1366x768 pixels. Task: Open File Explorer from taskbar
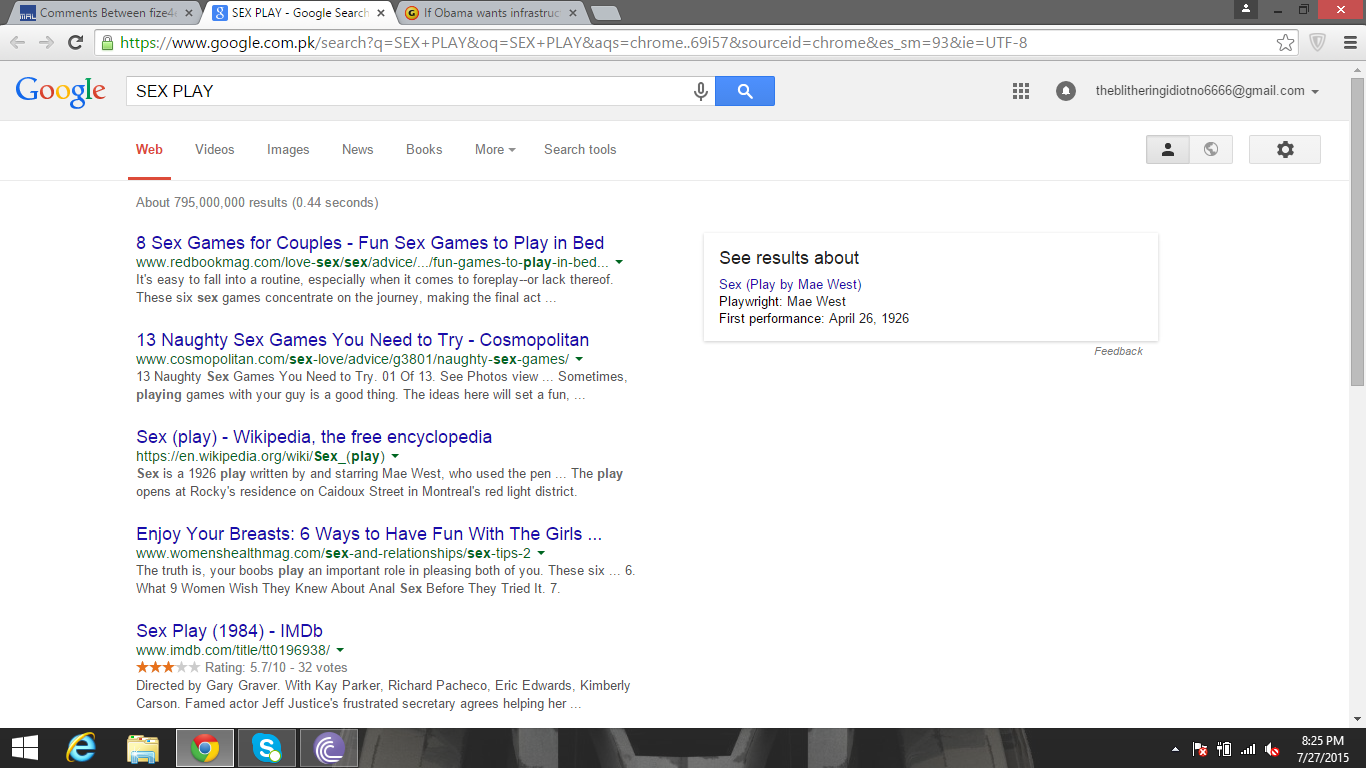tap(143, 748)
